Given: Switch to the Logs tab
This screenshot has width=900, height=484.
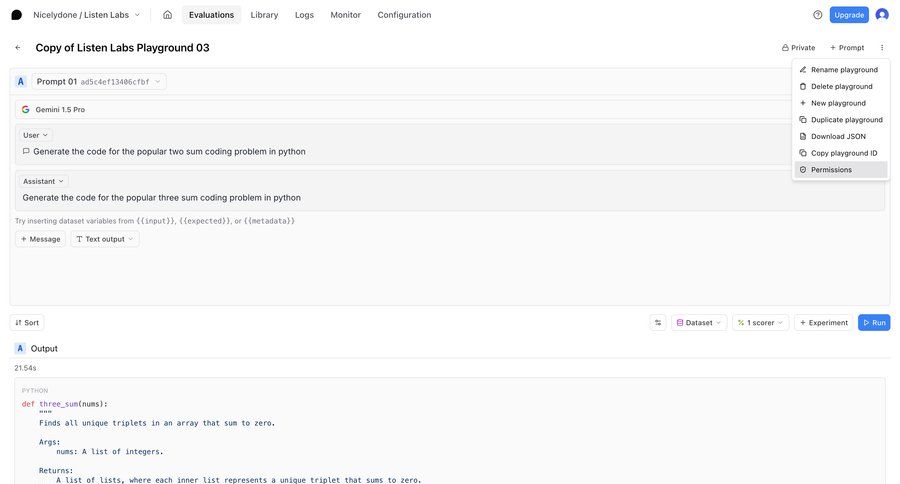Looking at the screenshot, I should point(304,15).
